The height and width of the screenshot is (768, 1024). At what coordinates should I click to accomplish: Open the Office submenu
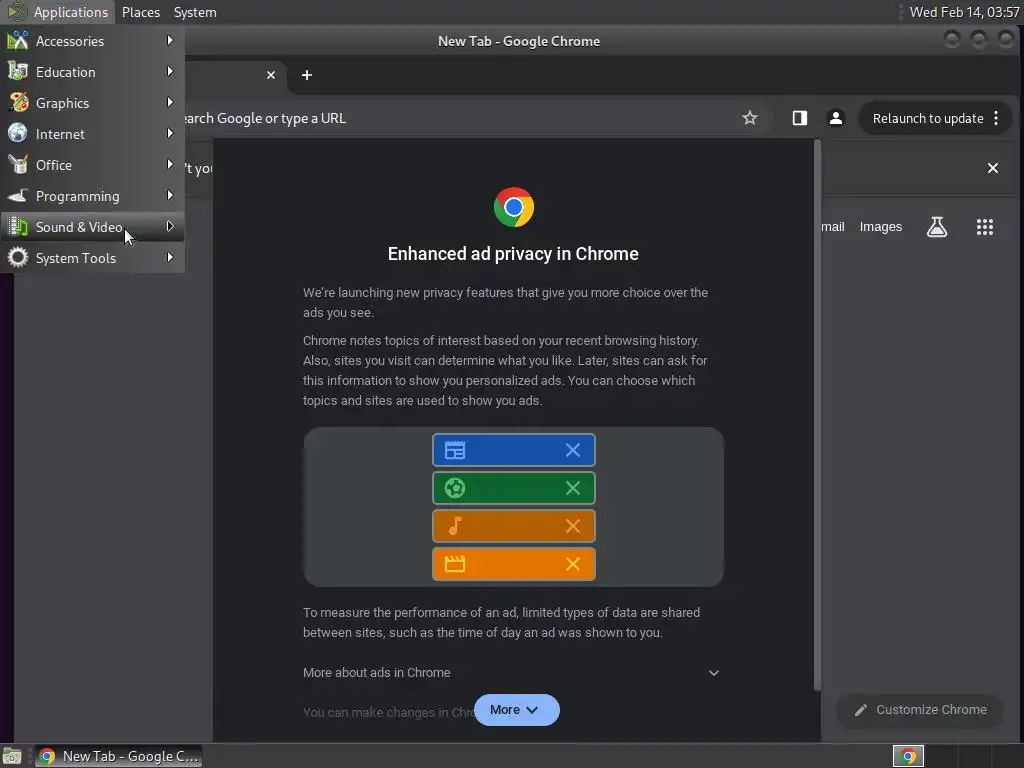point(92,165)
